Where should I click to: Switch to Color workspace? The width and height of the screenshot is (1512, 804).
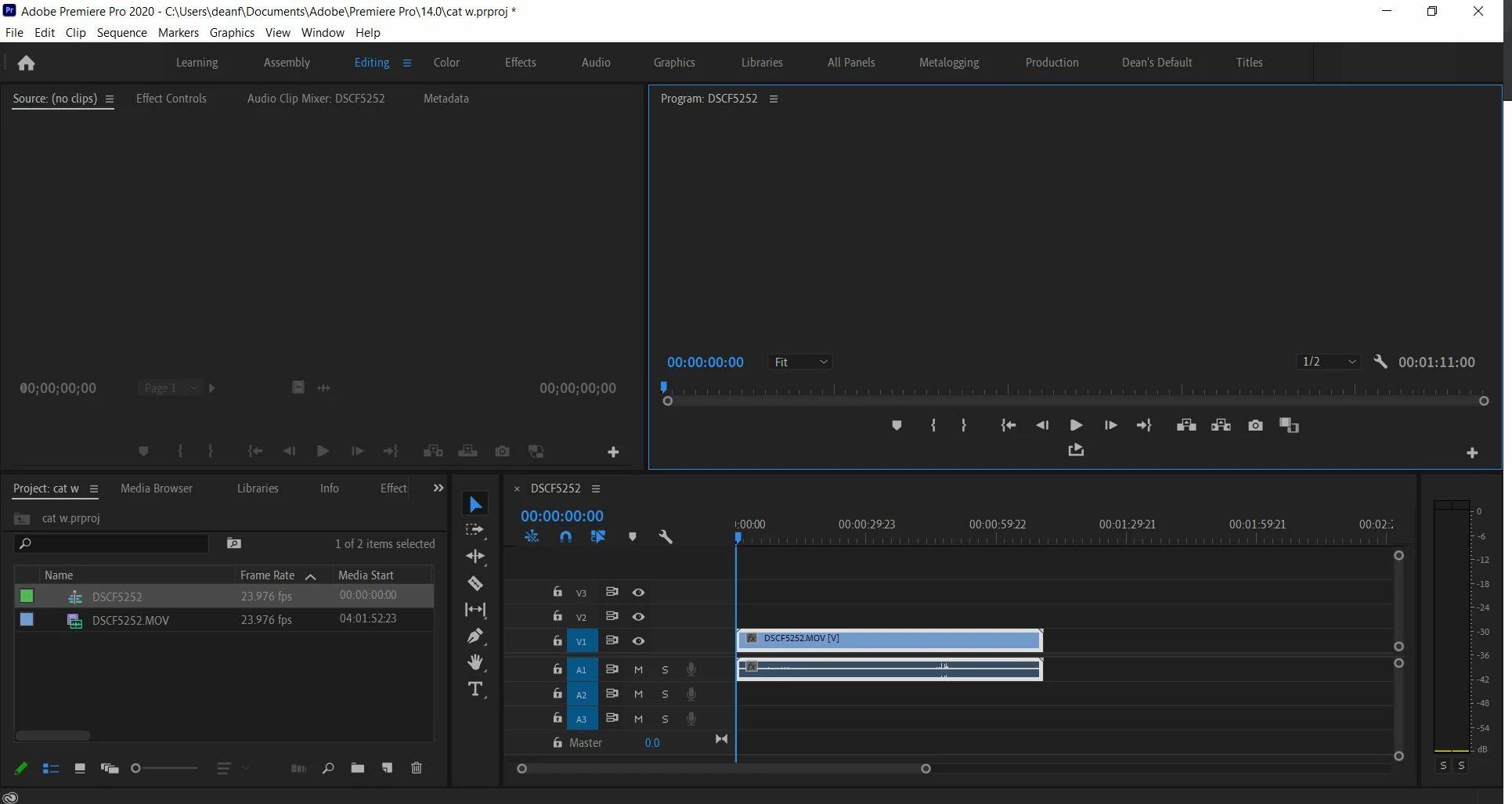[x=446, y=63]
